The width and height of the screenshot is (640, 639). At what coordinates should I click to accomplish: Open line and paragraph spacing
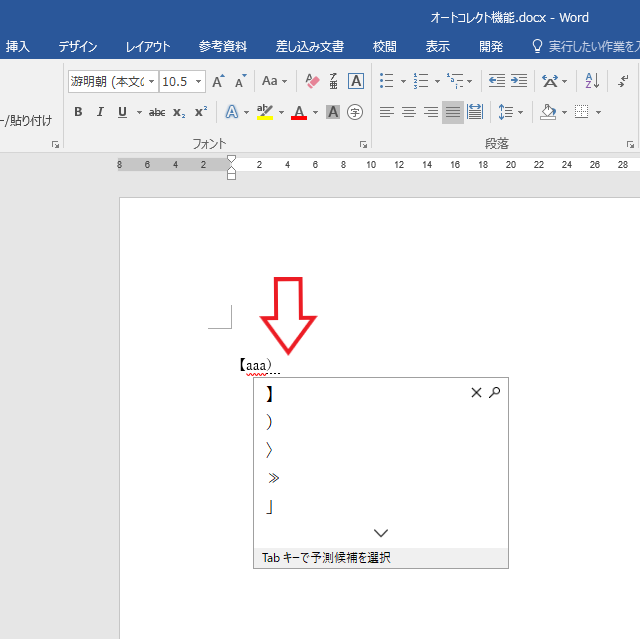[506, 112]
